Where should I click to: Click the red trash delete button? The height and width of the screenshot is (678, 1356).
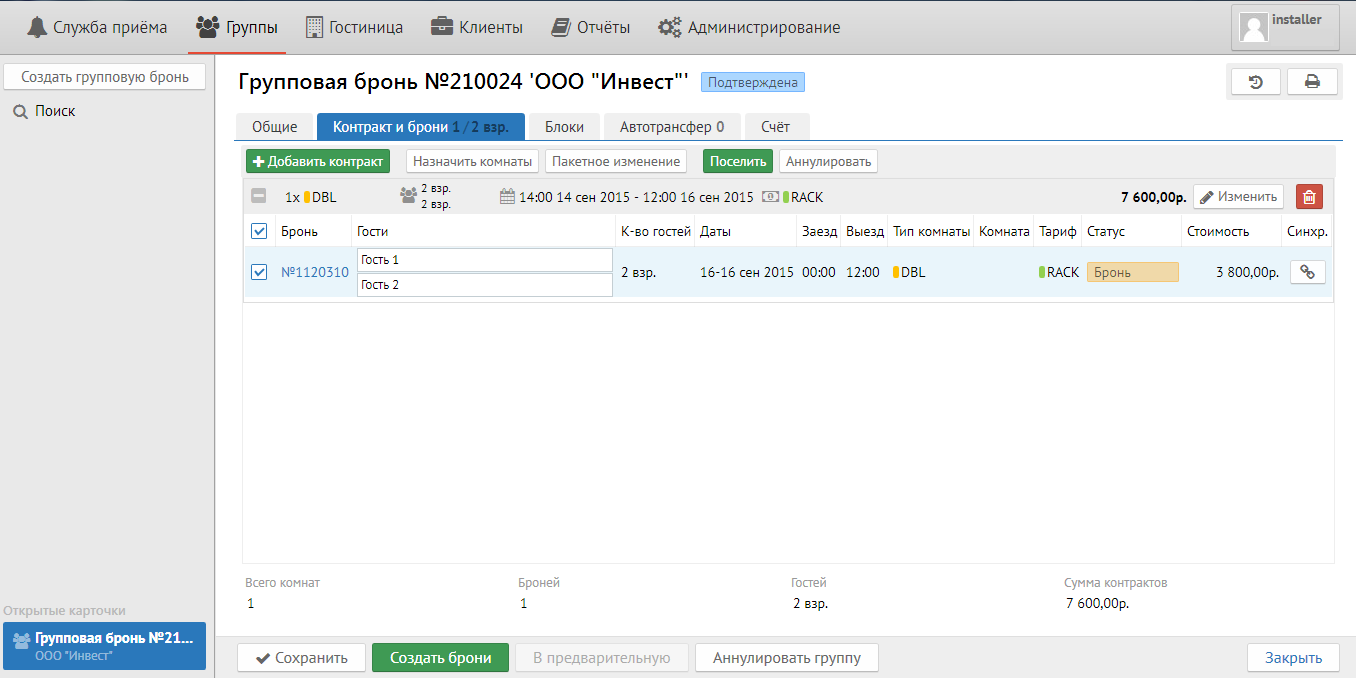pos(1309,197)
